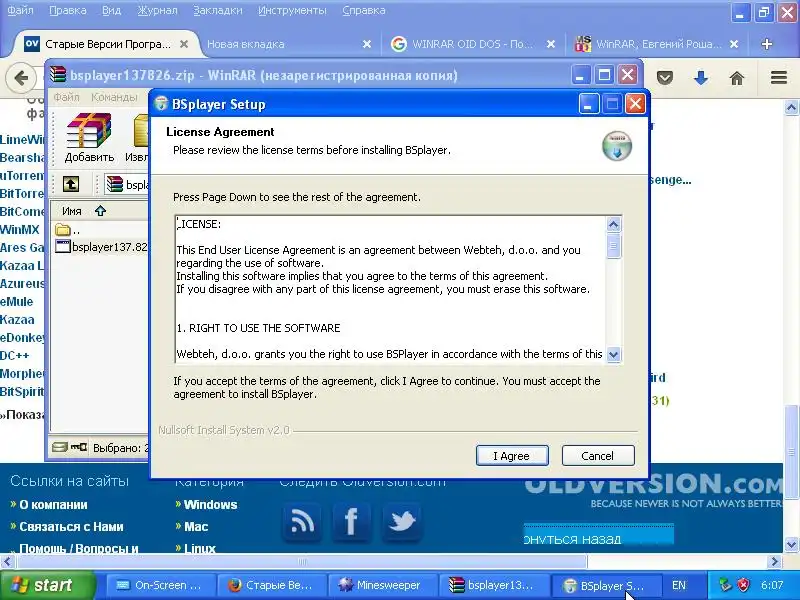Open the Mac category link
The width and height of the screenshot is (800, 600).
coord(196,527)
